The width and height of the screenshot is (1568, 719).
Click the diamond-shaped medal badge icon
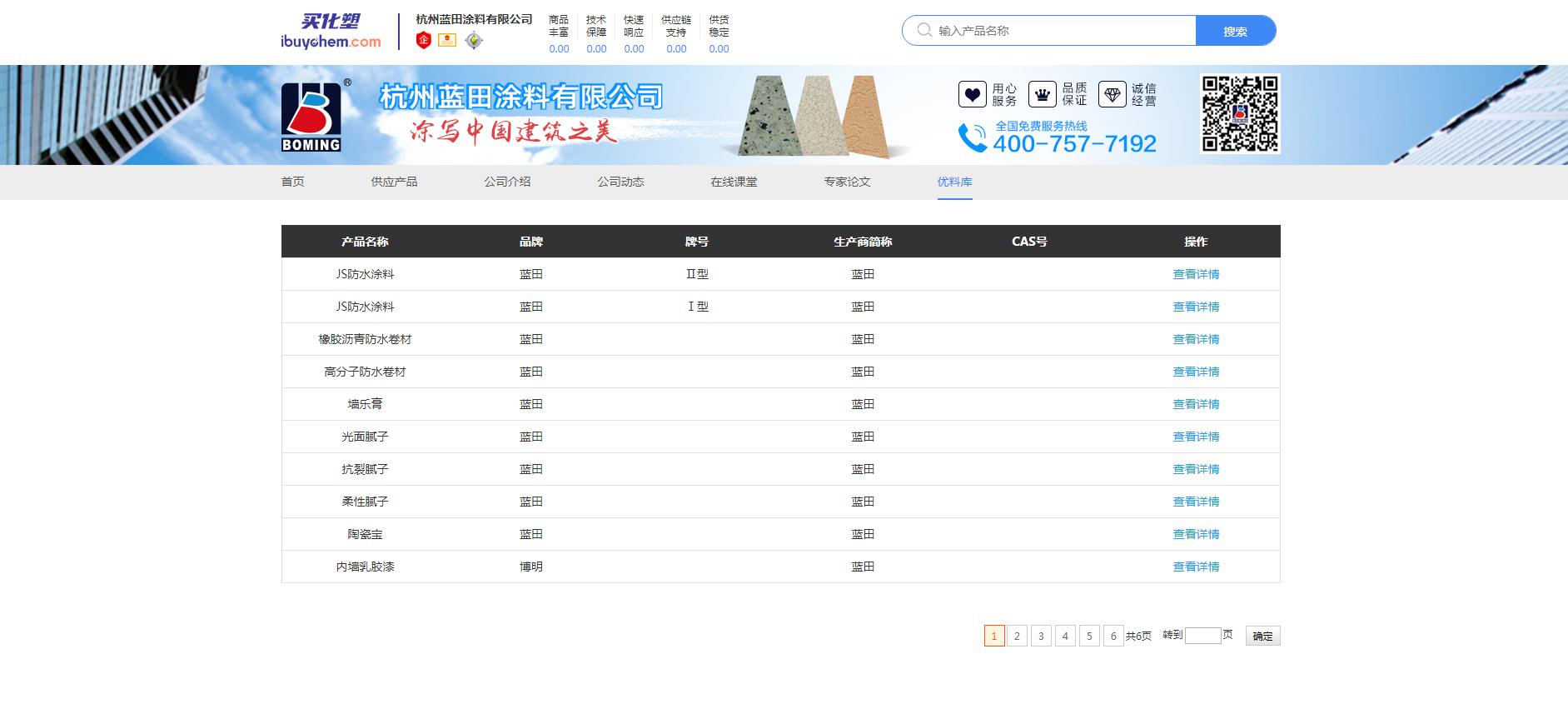coord(474,40)
